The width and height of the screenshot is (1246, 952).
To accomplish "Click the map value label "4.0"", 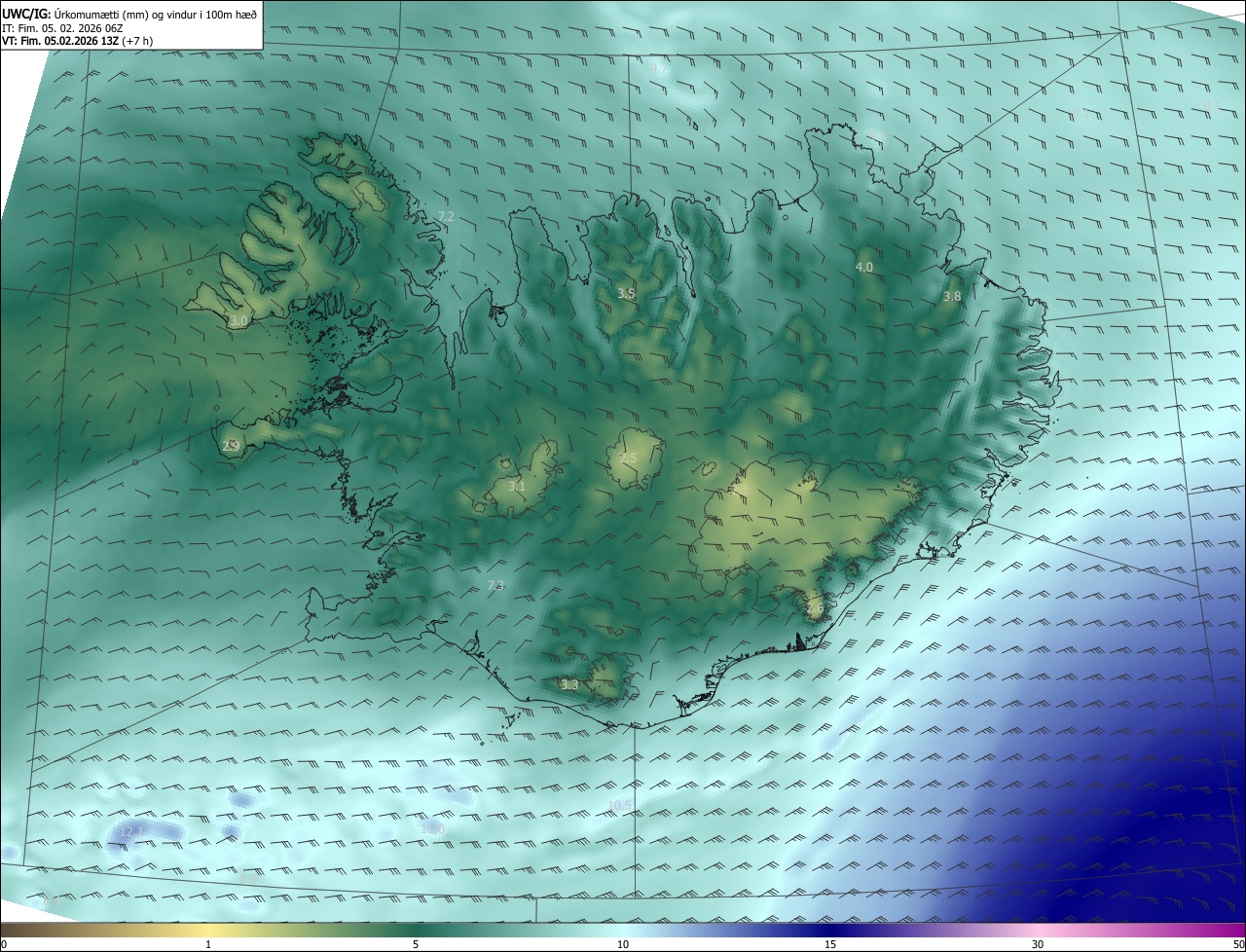I will (x=864, y=267).
